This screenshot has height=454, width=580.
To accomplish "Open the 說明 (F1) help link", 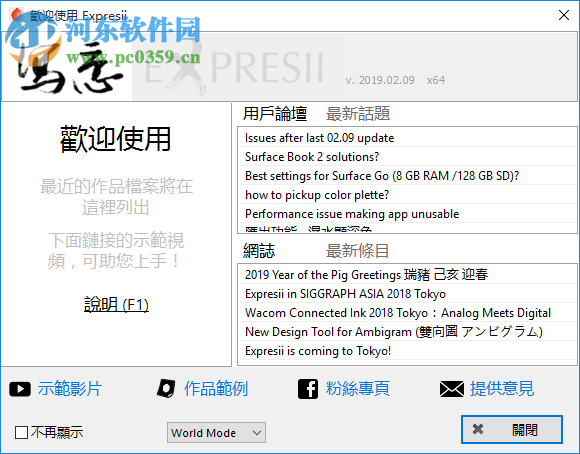I will [116, 305].
